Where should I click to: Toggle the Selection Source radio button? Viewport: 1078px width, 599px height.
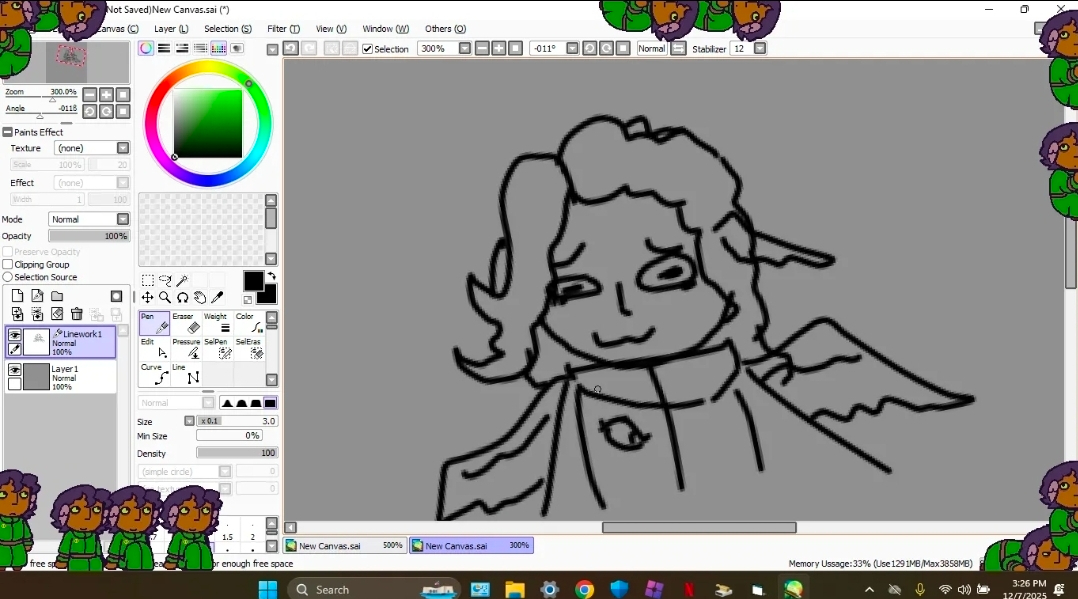click(x=8, y=277)
